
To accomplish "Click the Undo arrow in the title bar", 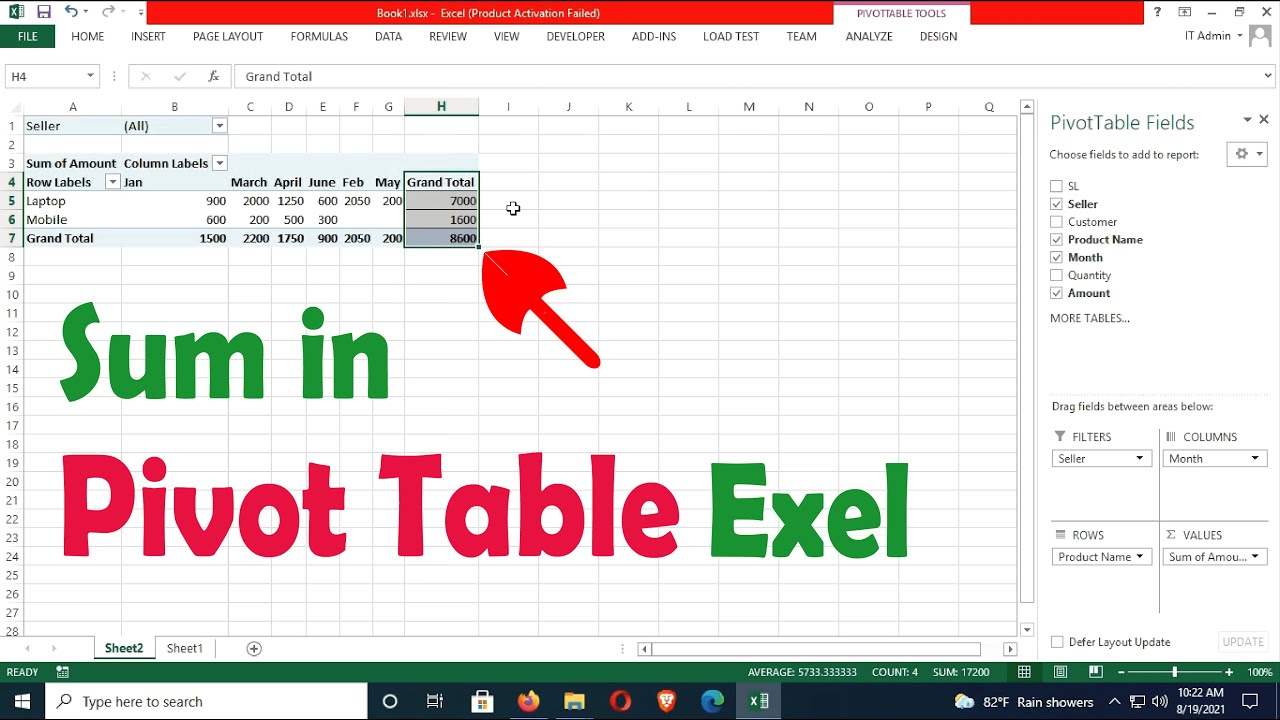I will (x=70, y=12).
